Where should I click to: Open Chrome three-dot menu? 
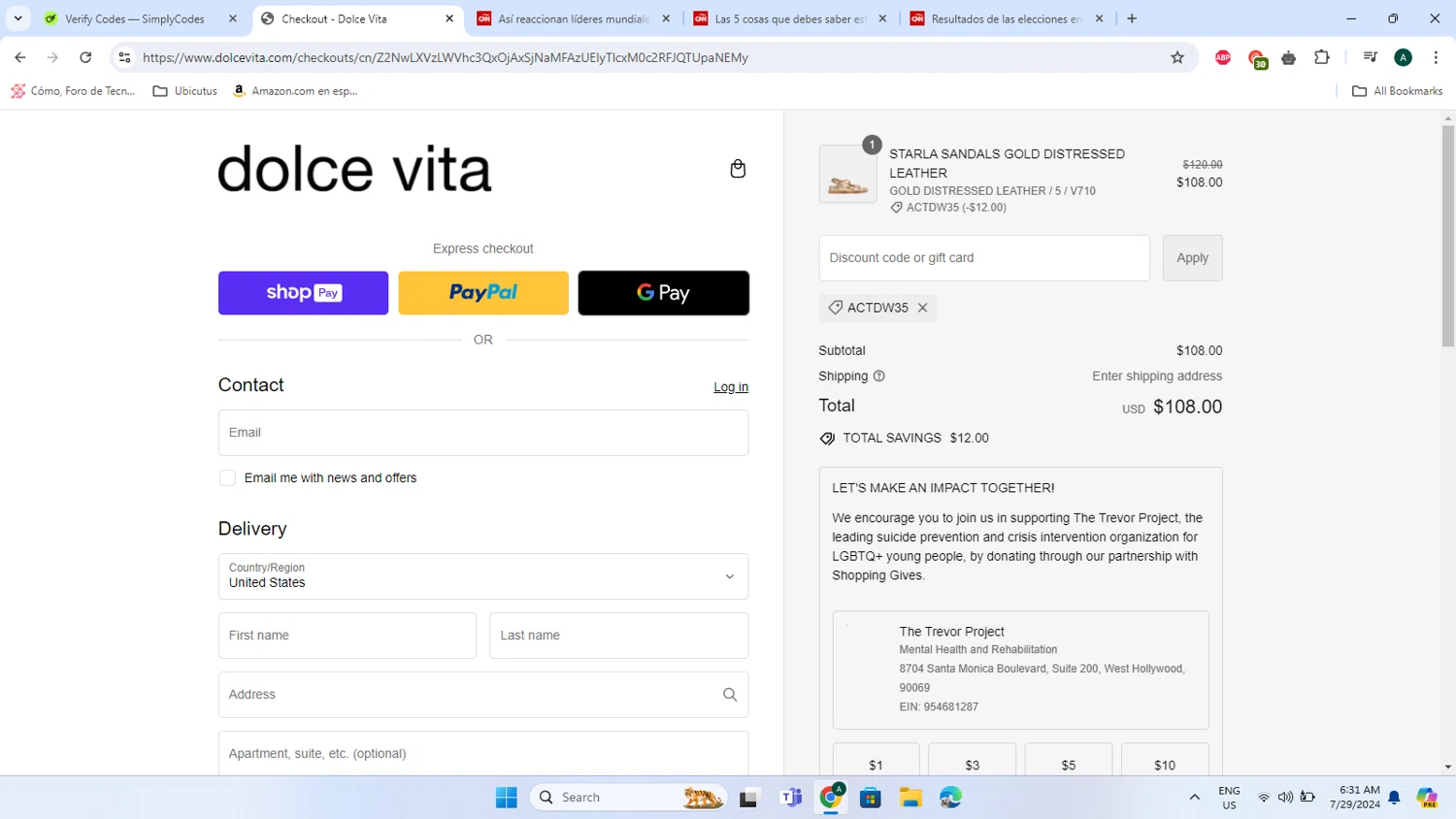(x=1436, y=57)
